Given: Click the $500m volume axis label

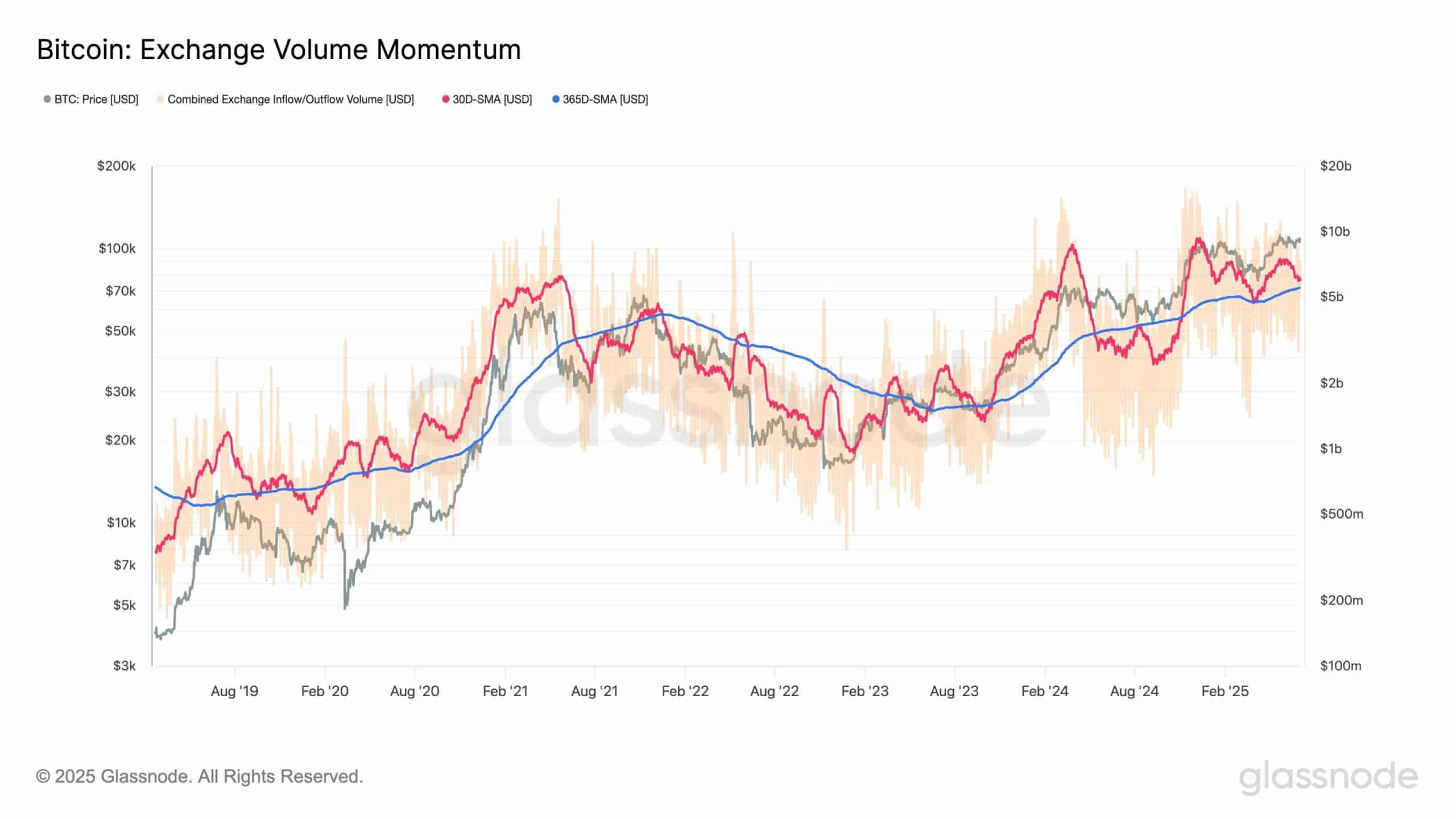Looking at the screenshot, I should click(x=1341, y=514).
